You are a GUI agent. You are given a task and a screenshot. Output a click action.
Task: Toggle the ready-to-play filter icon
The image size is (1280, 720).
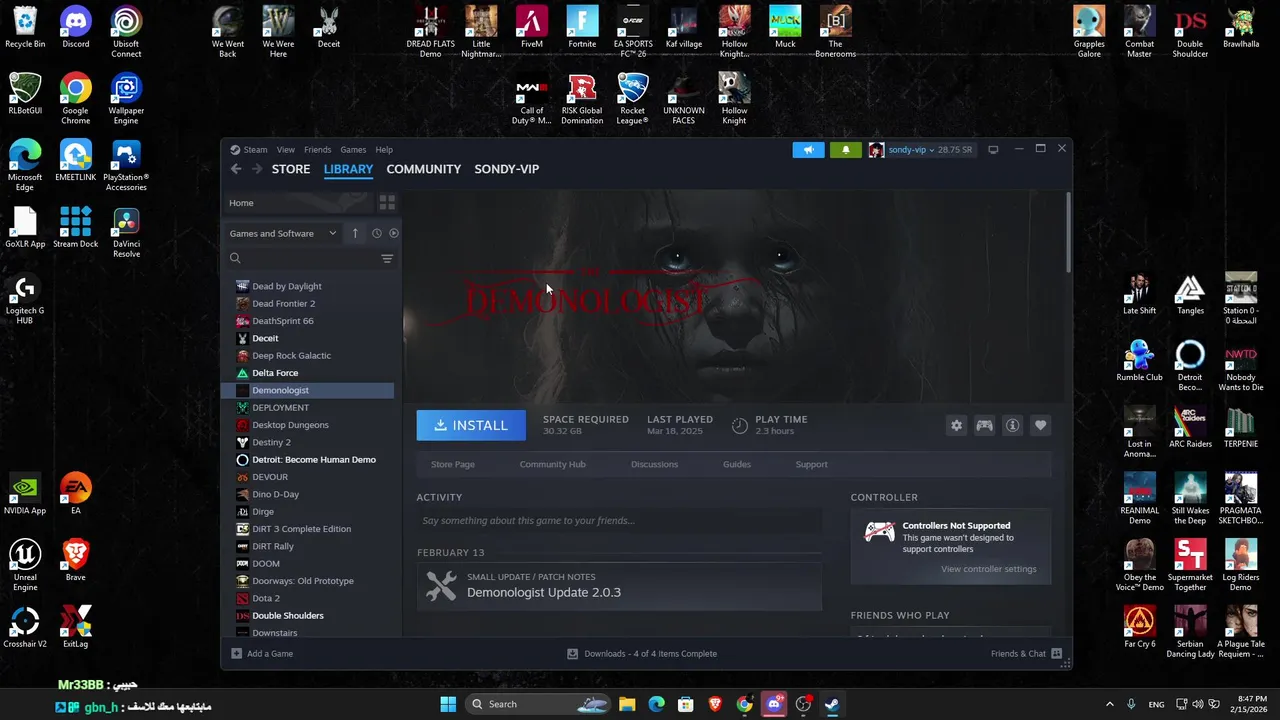393,233
